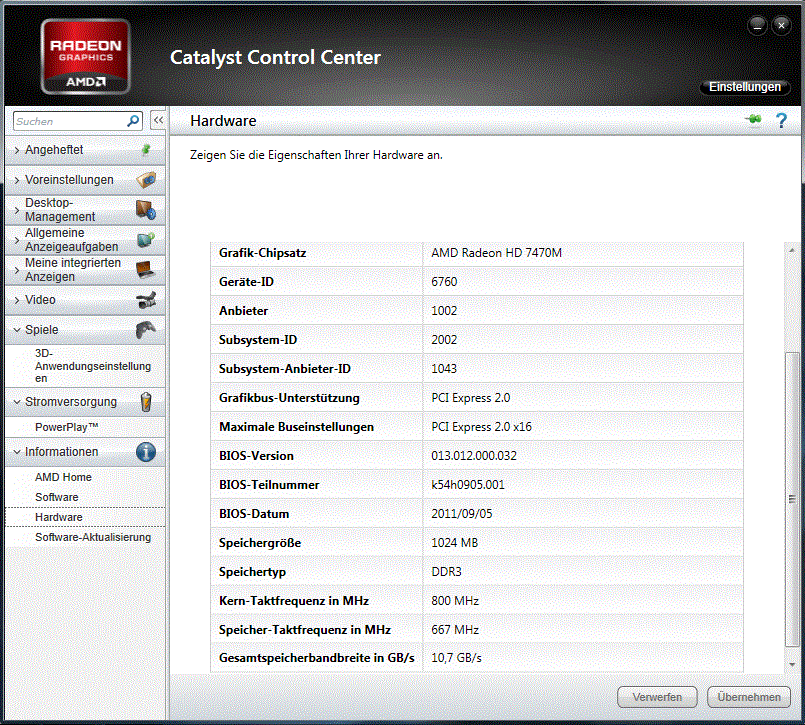Image resolution: width=805 pixels, height=725 pixels.
Task: Click the Übernehmen button
Action: tap(749, 697)
